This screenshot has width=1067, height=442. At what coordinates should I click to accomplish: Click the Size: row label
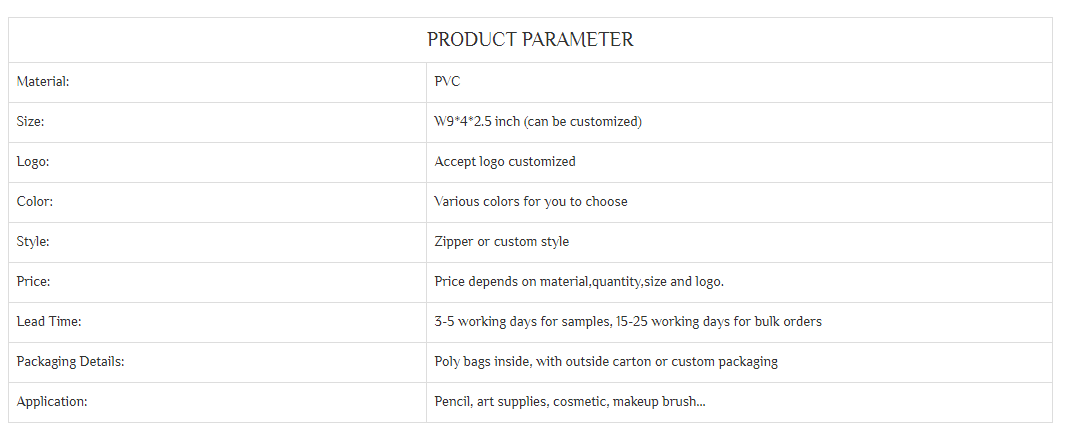[x=31, y=122]
